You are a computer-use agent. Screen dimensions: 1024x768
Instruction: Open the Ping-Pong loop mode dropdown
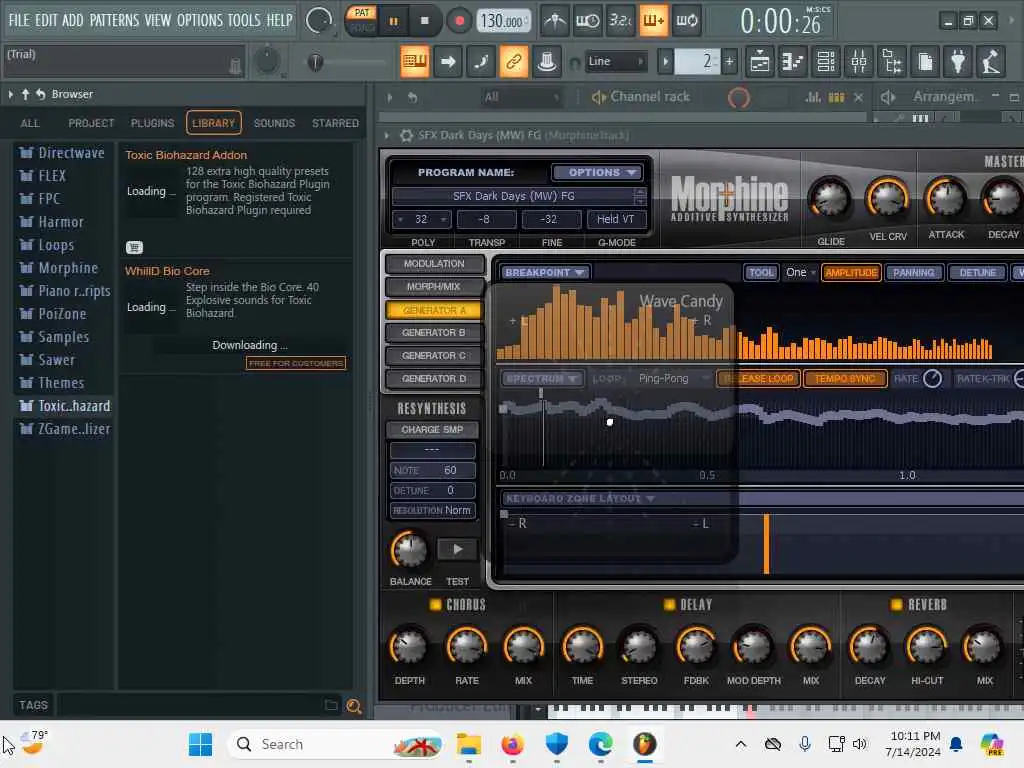[673, 379]
